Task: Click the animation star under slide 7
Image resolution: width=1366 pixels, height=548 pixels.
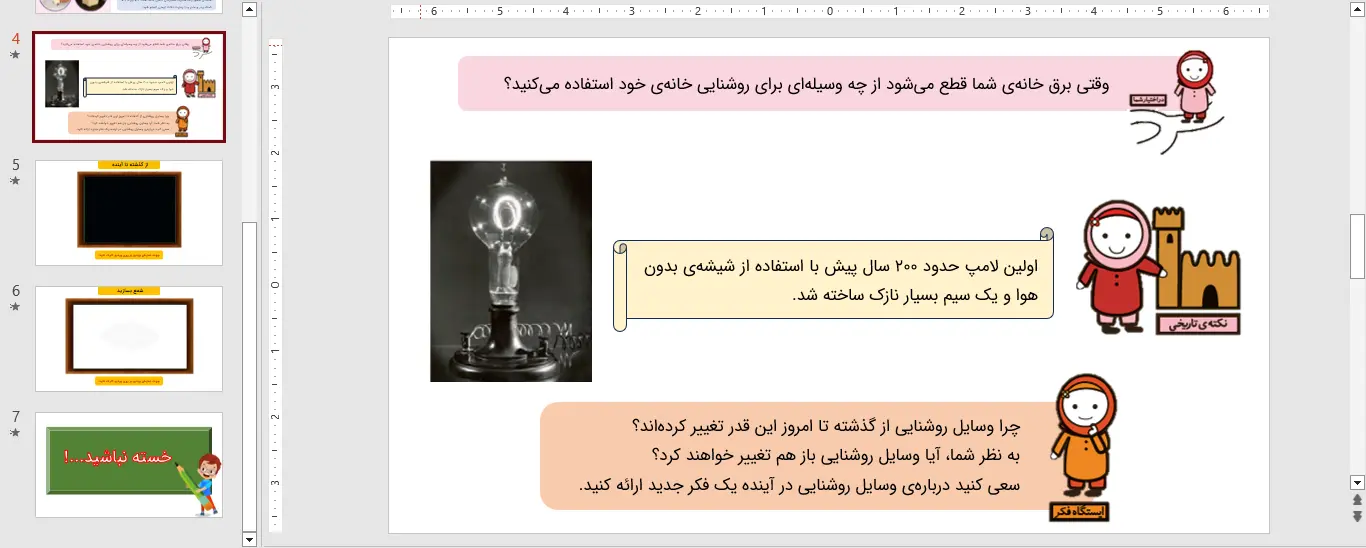Action: pyautogui.click(x=15, y=433)
